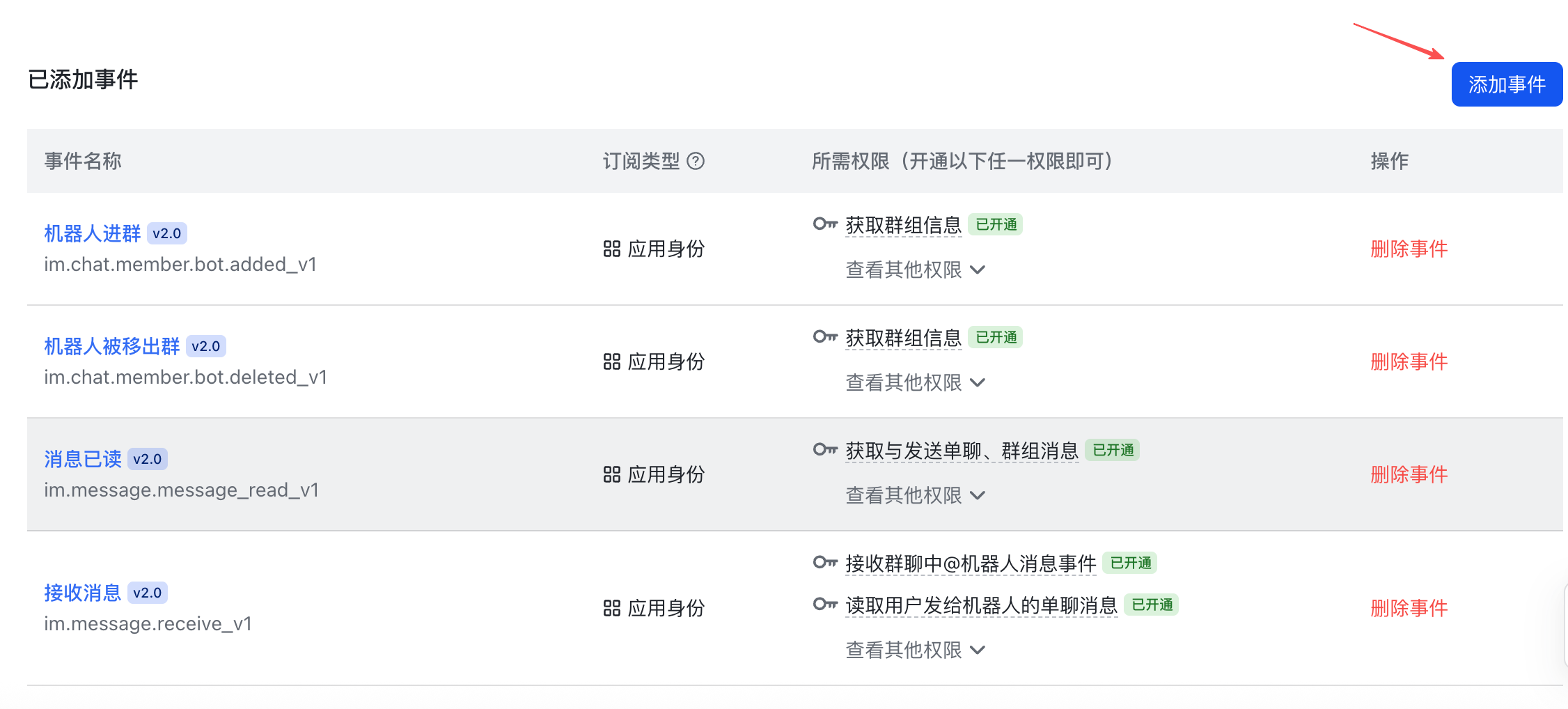The height and width of the screenshot is (709, 1568).
Task: Expand 查看其他权限 for 接收消息 event
Action: coord(915,650)
